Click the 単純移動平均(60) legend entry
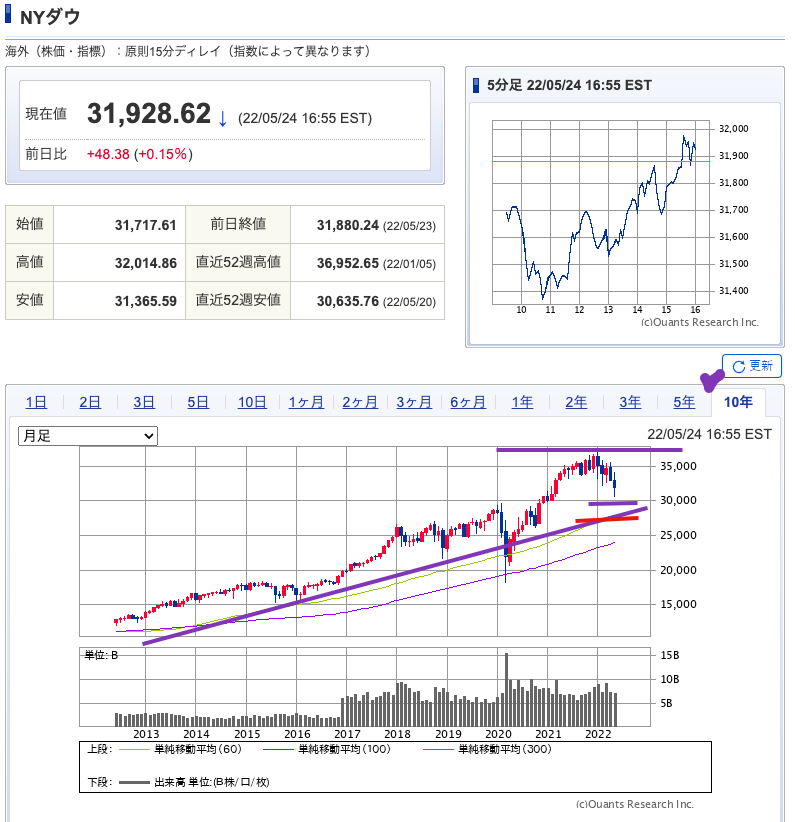This screenshot has width=795, height=822. (x=180, y=749)
